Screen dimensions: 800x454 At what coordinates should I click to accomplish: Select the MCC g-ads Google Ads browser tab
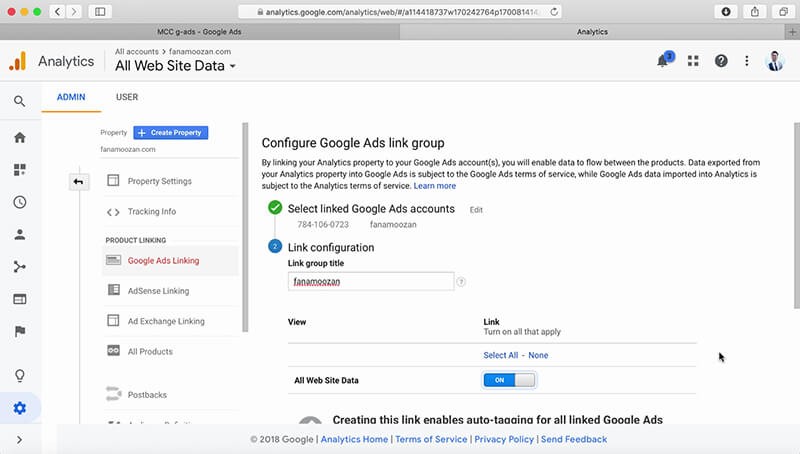[x=199, y=32]
